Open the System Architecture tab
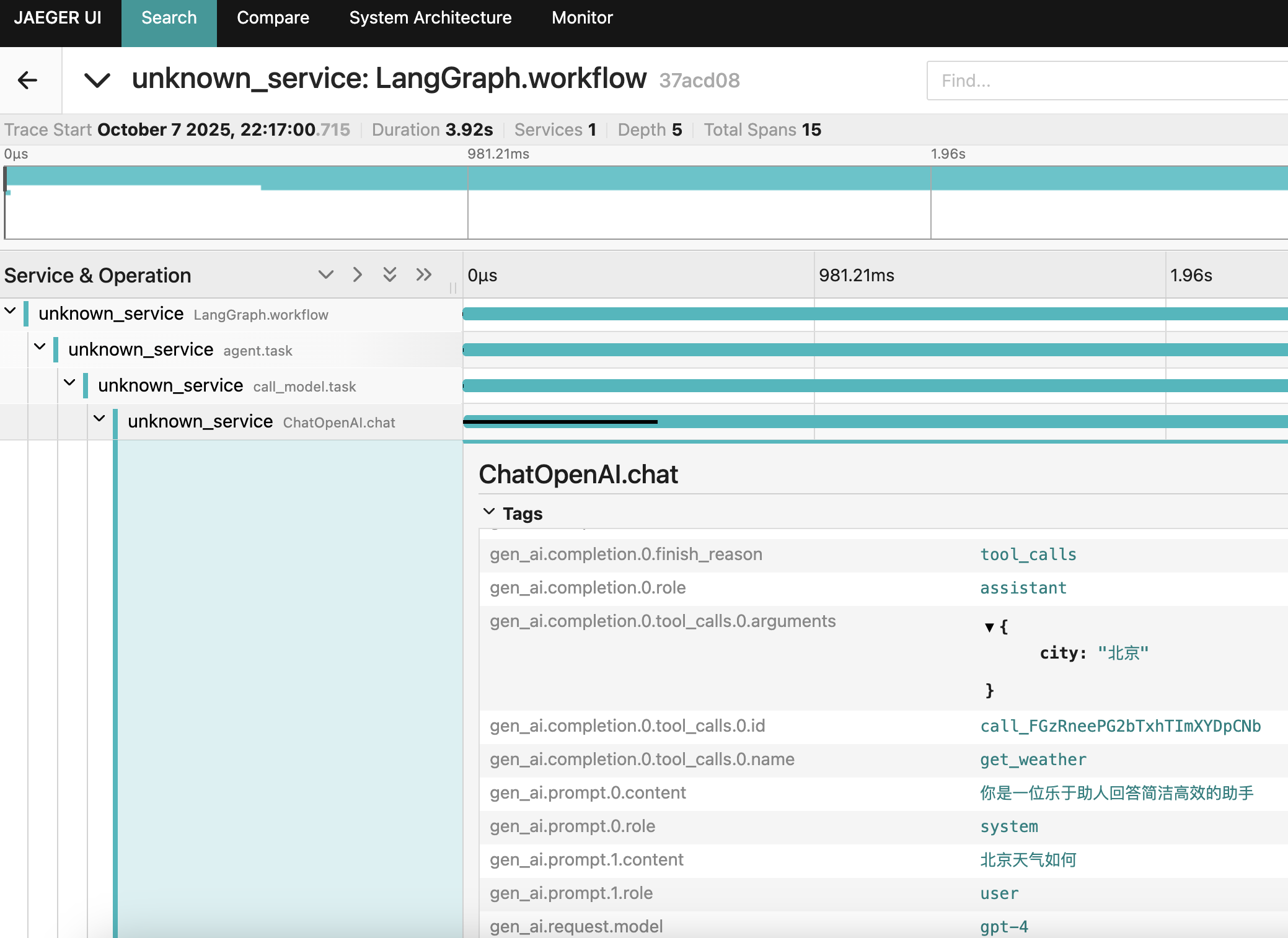 [x=430, y=18]
